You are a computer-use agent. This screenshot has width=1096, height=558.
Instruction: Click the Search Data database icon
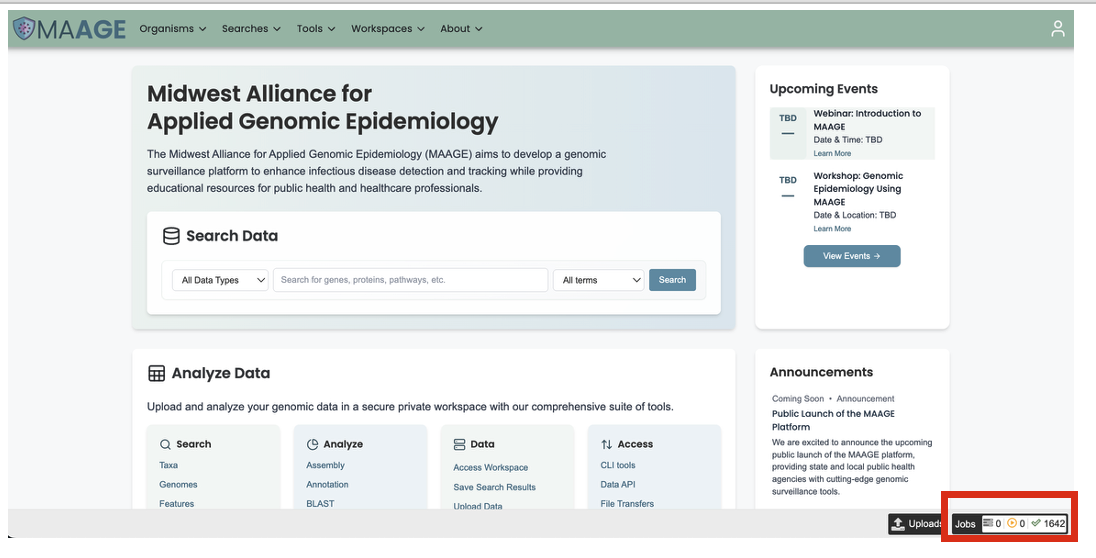pyautogui.click(x=171, y=236)
